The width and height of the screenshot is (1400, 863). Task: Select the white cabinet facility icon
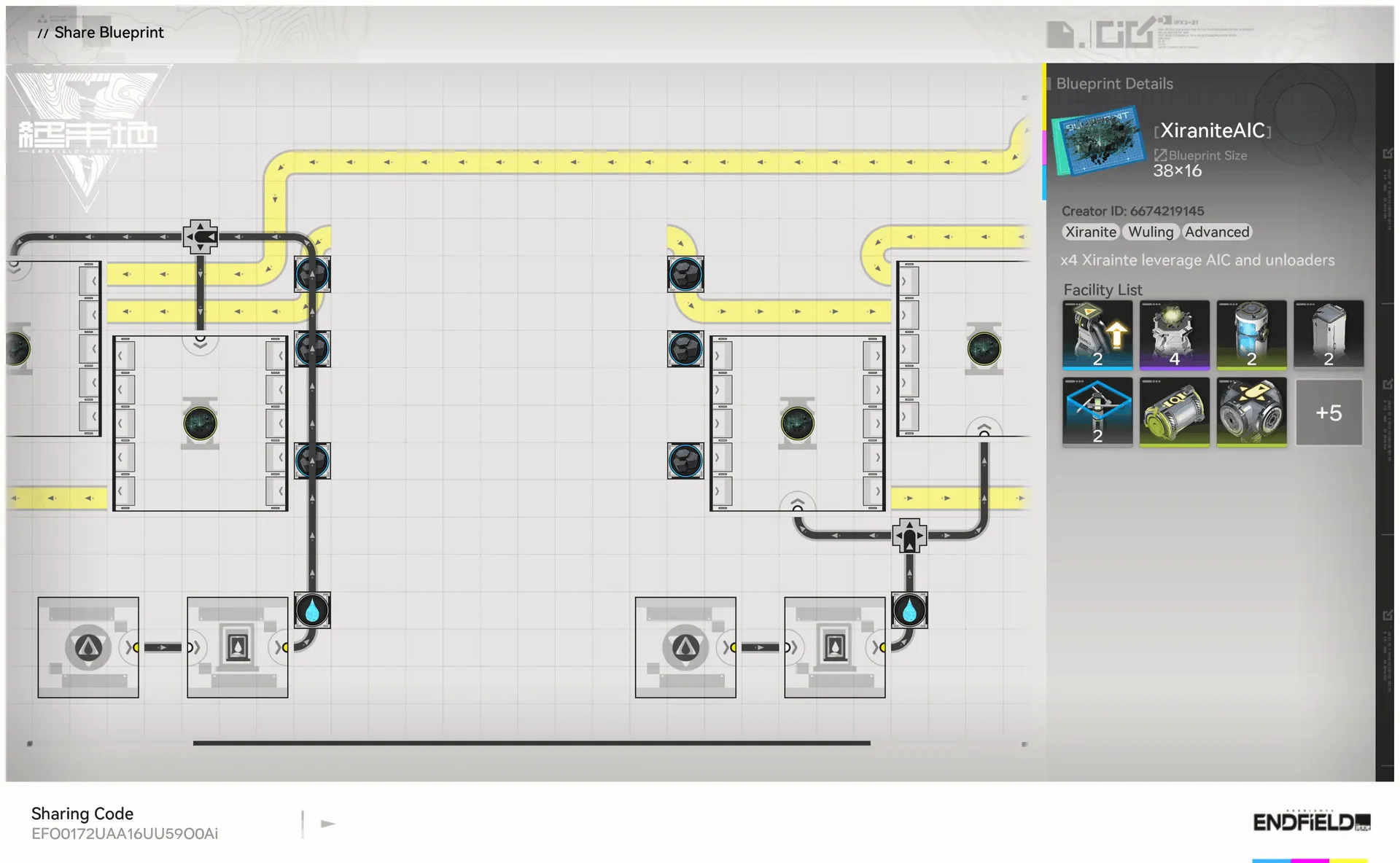pyautogui.click(x=1328, y=335)
